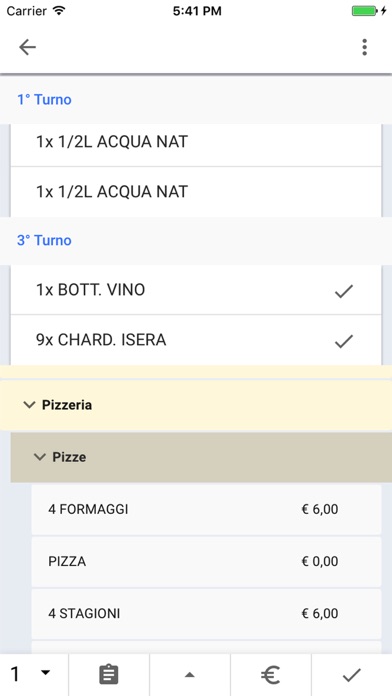Add 4 FORMAGGI pizza to order
The height and width of the screenshot is (696, 392).
click(x=206, y=509)
